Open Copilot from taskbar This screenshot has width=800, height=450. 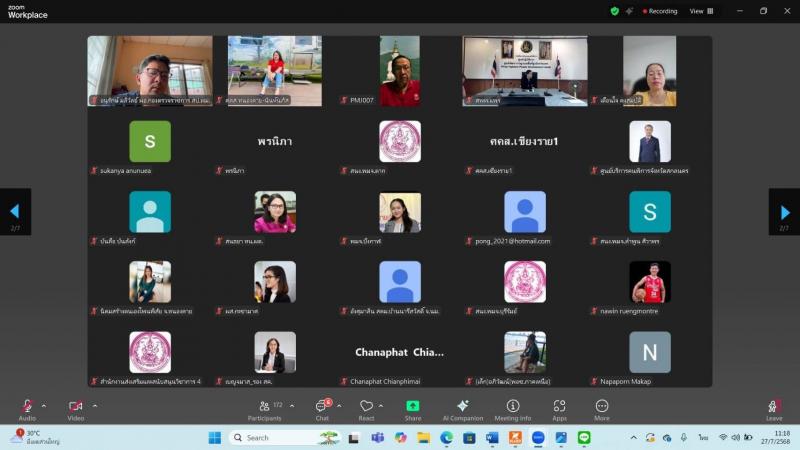point(401,438)
